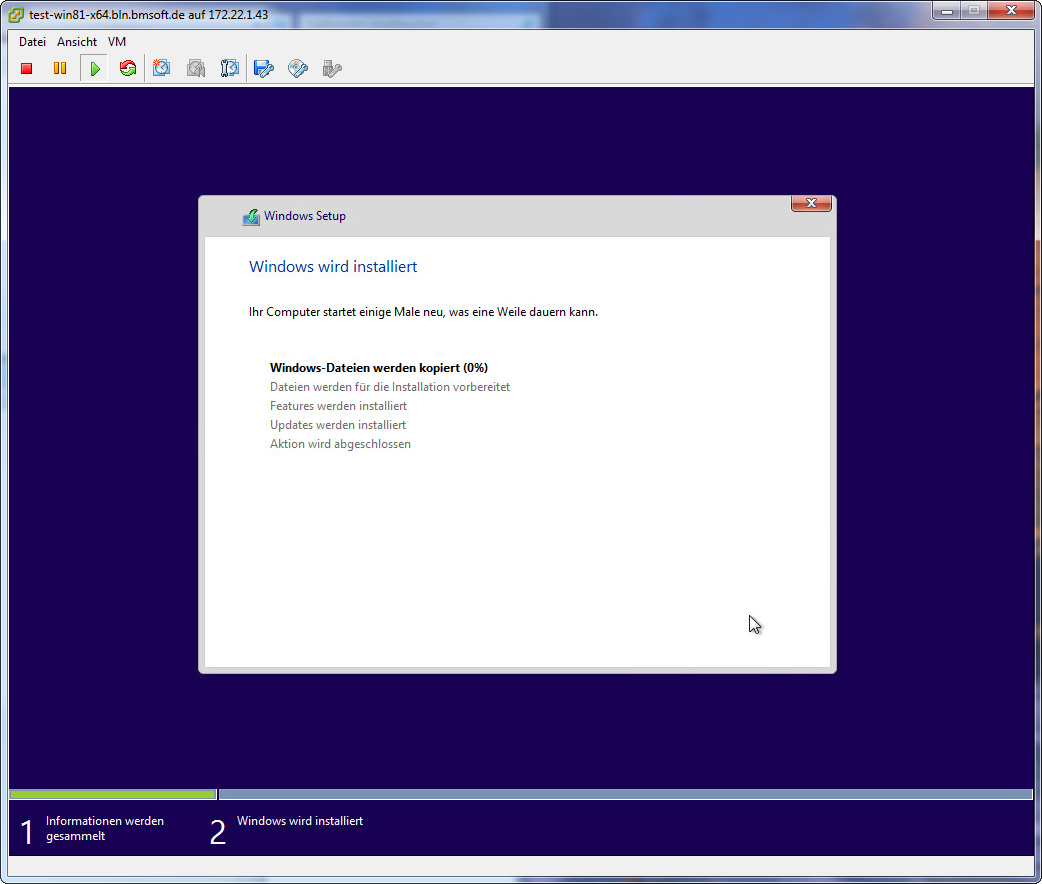The image size is (1042, 884).
Task: Connect CD/DVD device via the disc icon
Action: point(298,68)
